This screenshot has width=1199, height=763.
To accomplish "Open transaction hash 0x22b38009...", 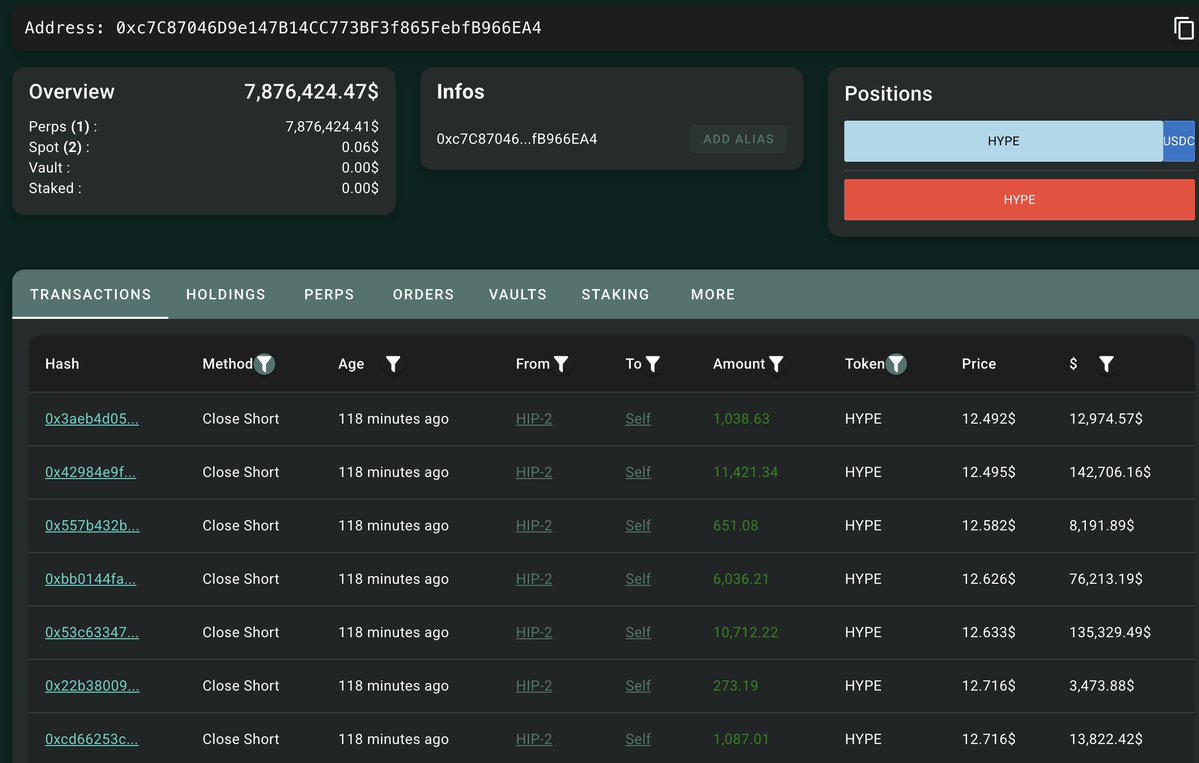I will (x=92, y=687).
